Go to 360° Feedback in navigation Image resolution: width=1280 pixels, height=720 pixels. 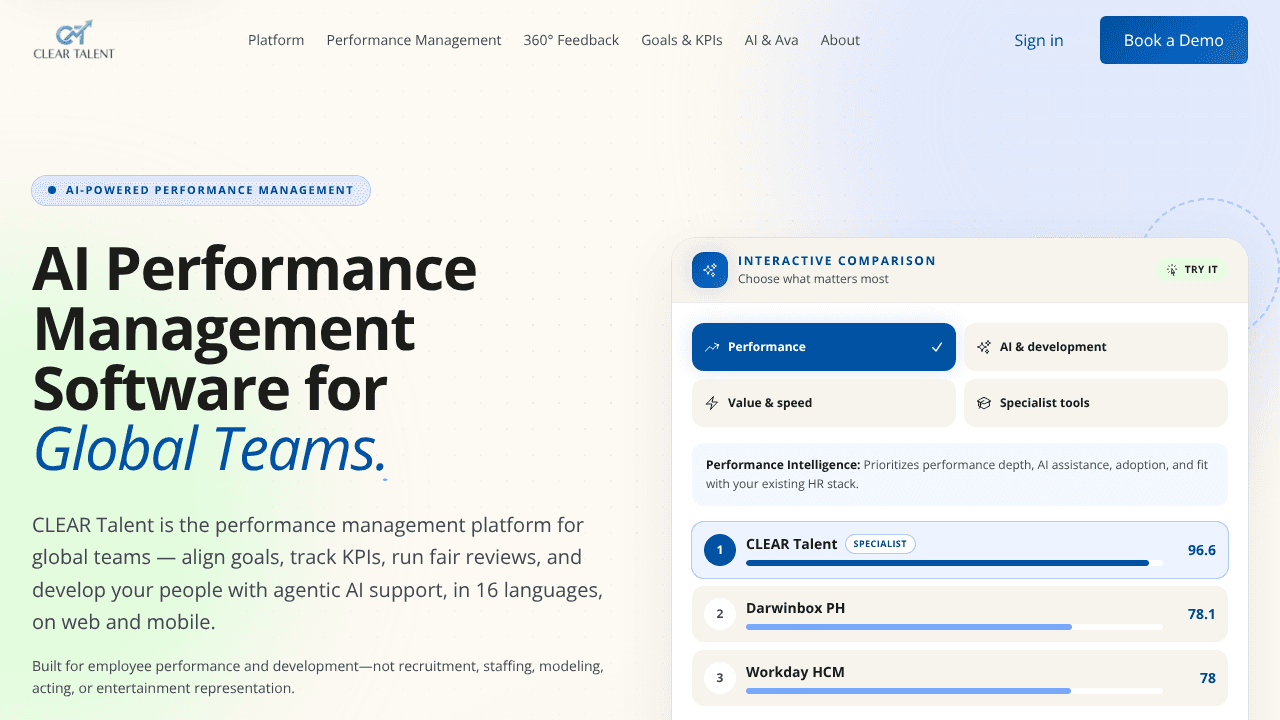point(571,40)
